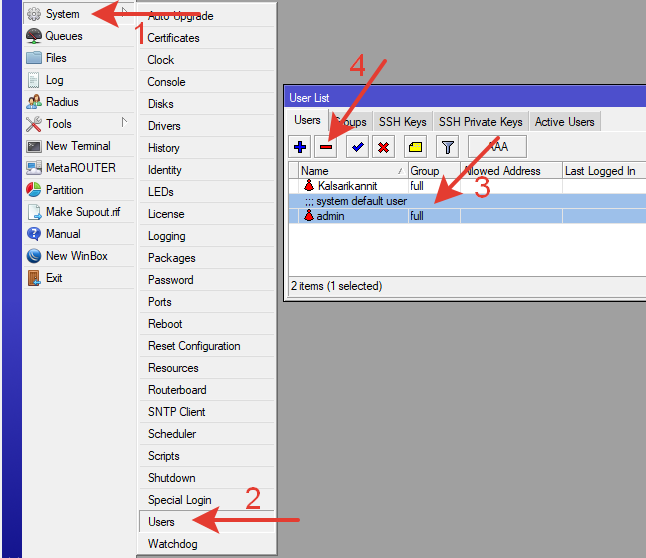
Task: Add a new user with plus button
Action: 300,147
